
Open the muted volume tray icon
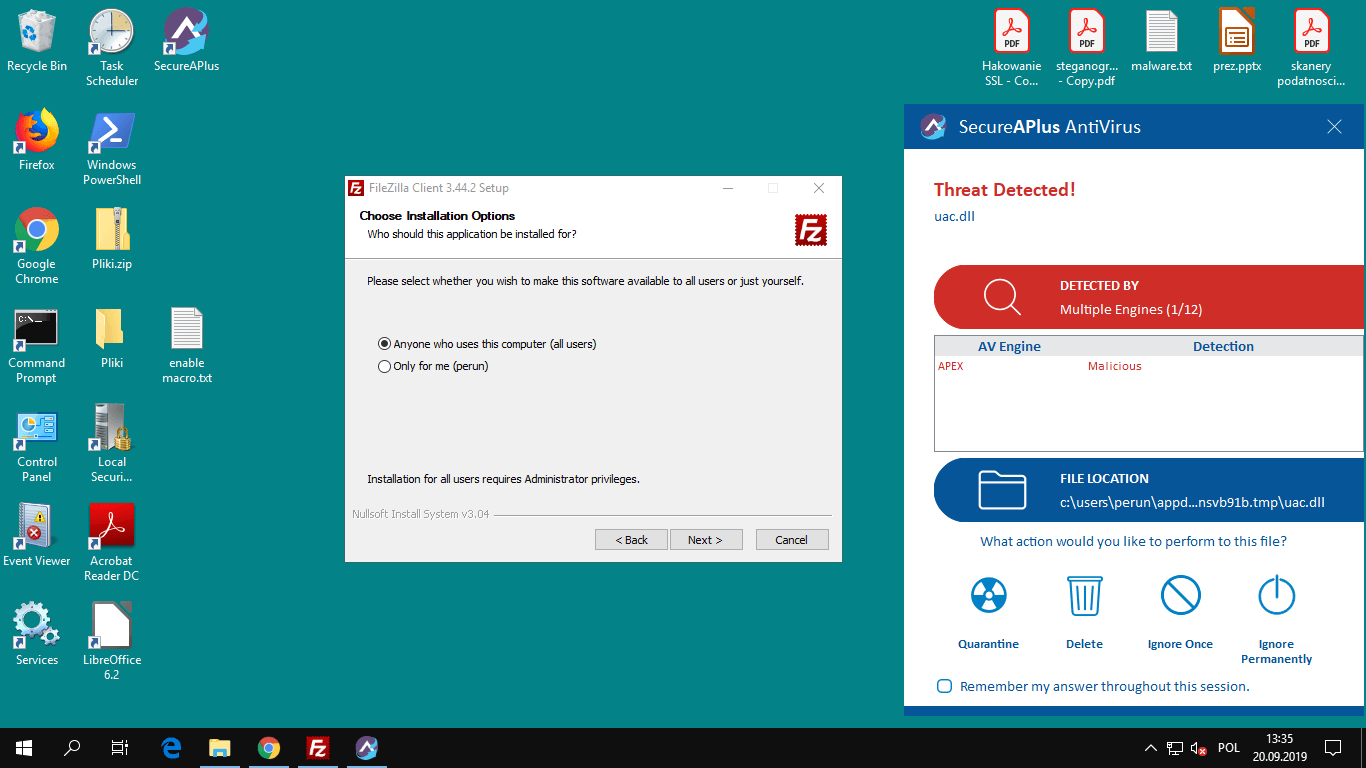pos(1199,747)
